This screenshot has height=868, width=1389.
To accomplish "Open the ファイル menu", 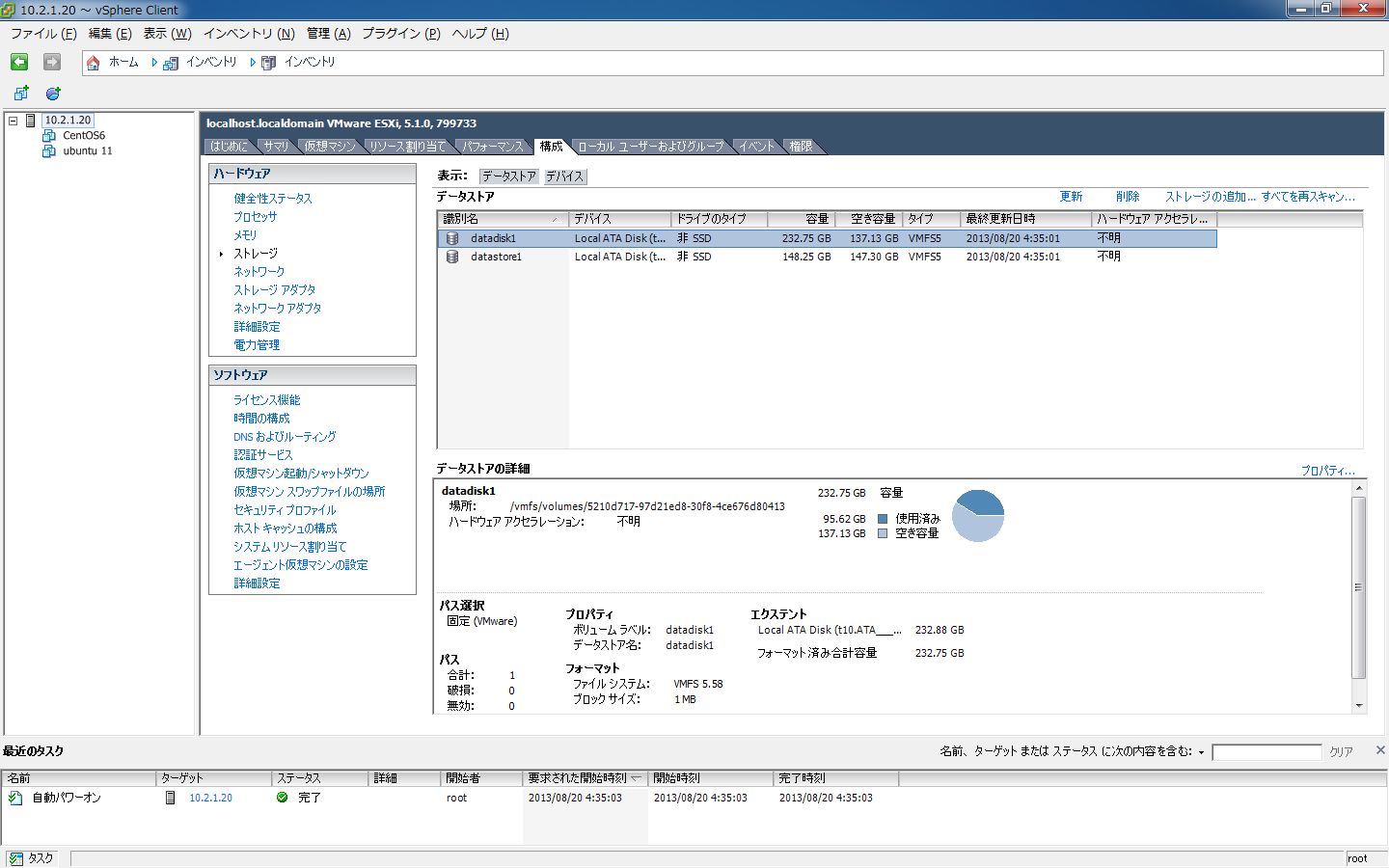I will (43, 33).
